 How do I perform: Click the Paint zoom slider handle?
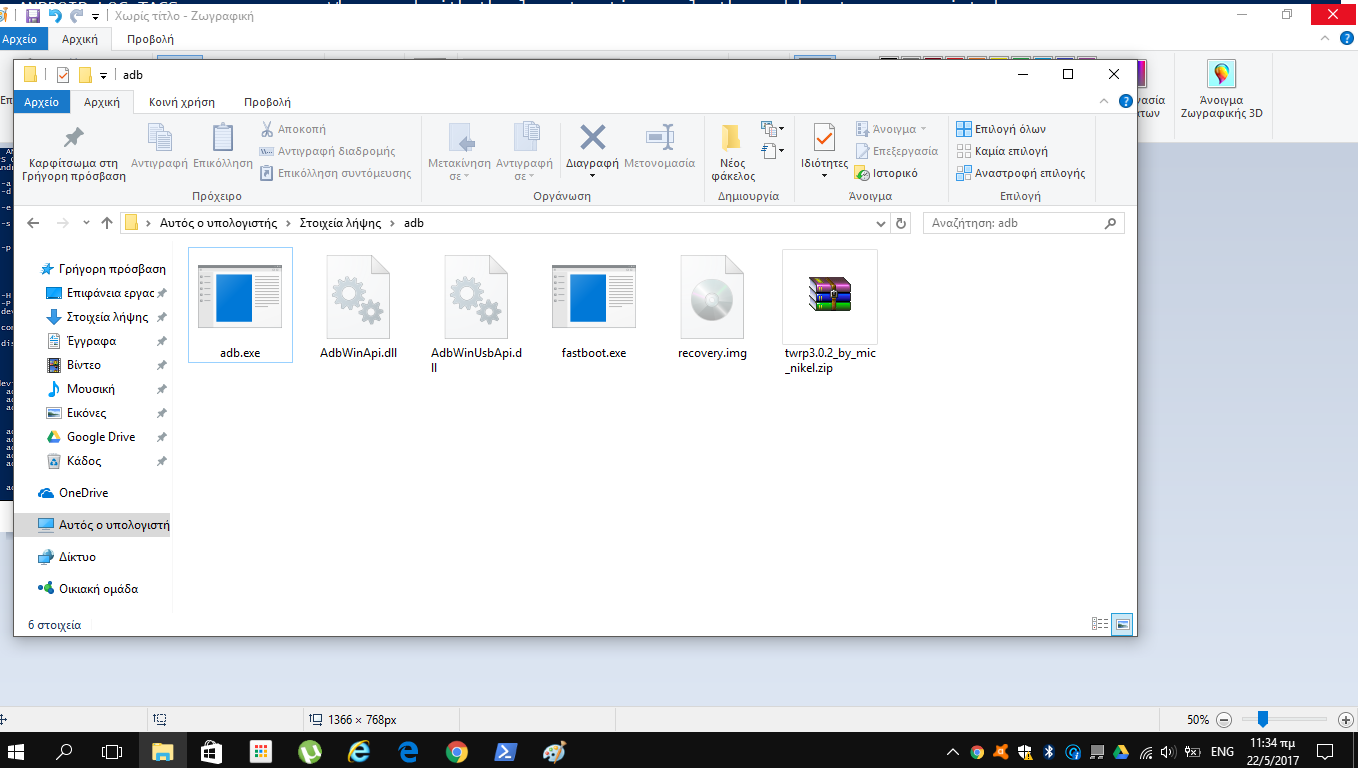(1263, 719)
